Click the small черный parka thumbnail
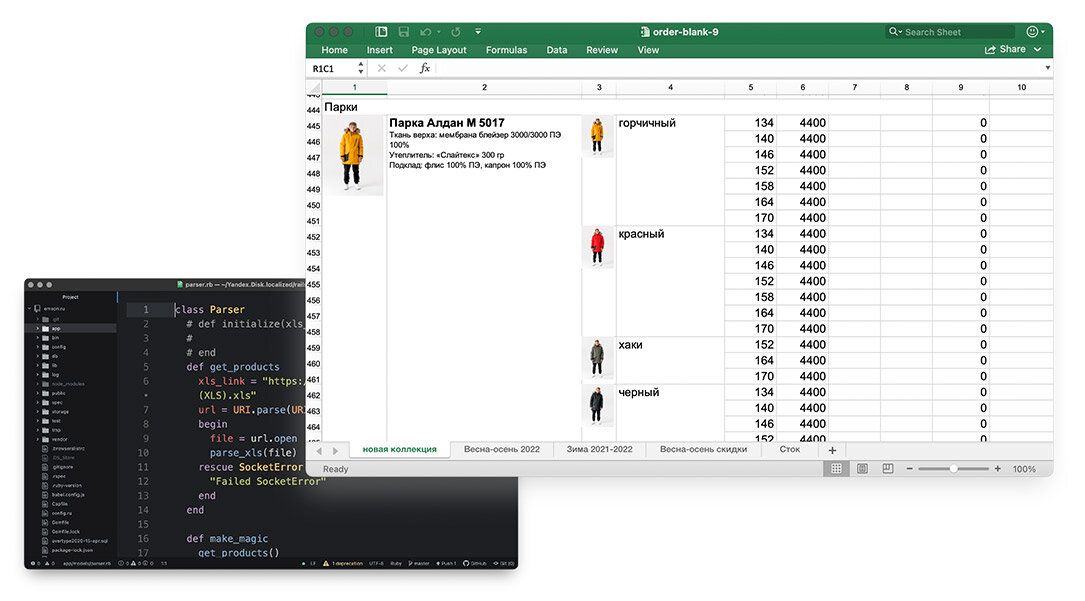The image size is (1085, 601). (597, 405)
